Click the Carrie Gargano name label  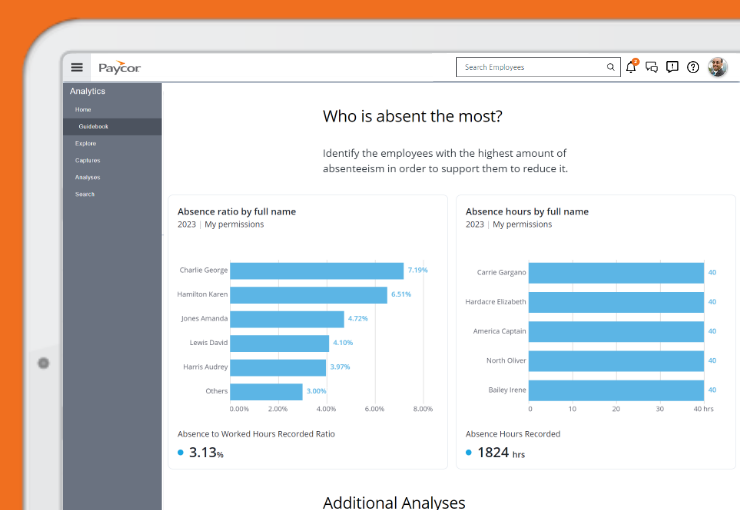tap(501, 272)
